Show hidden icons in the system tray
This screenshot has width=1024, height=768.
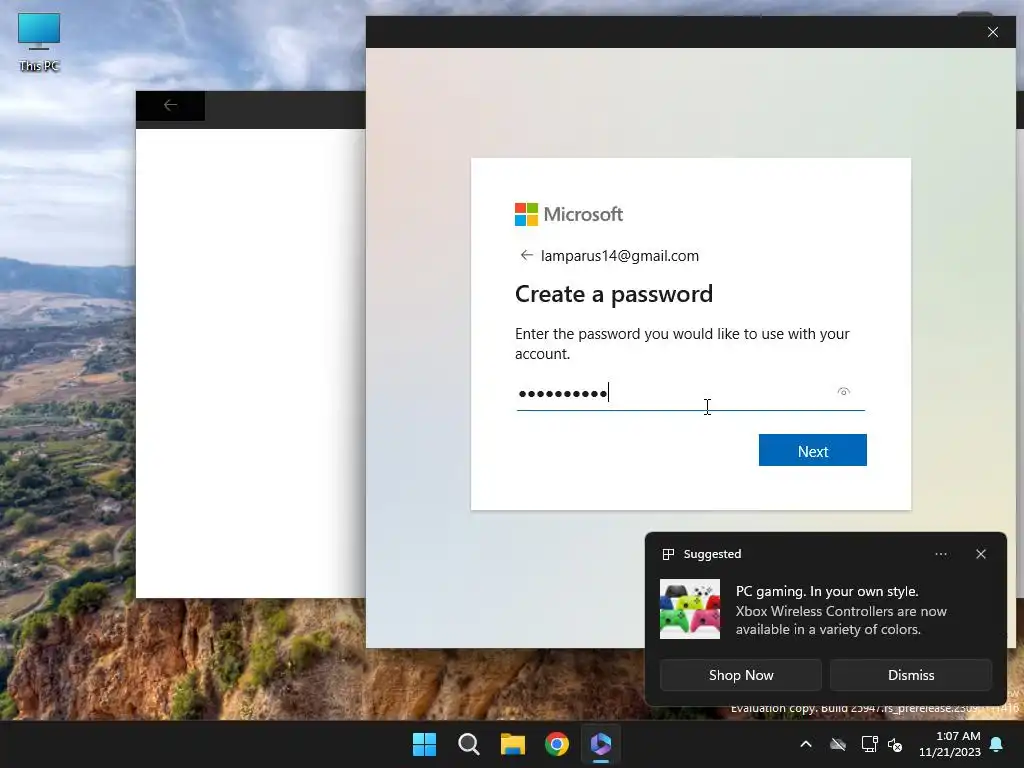pyautogui.click(x=806, y=744)
